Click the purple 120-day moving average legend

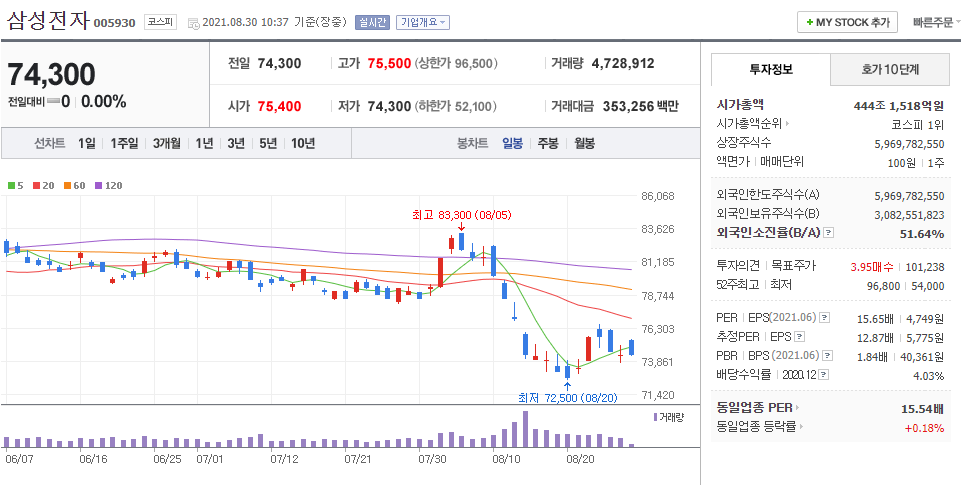pyautogui.click(x=108, y=186)
